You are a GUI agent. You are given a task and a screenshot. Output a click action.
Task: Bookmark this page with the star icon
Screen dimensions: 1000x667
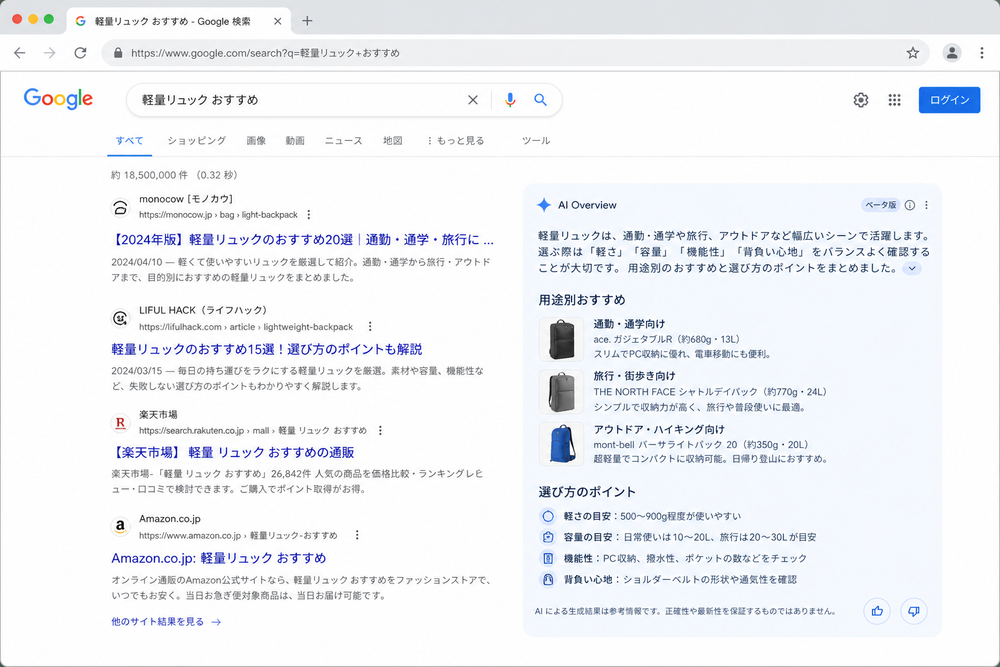pos(913,53)
